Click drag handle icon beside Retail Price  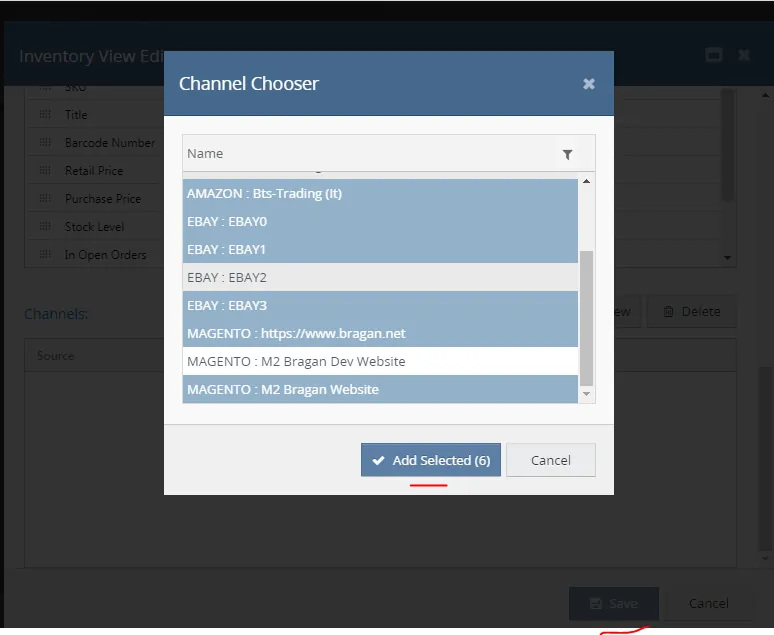tap(45, 170)
